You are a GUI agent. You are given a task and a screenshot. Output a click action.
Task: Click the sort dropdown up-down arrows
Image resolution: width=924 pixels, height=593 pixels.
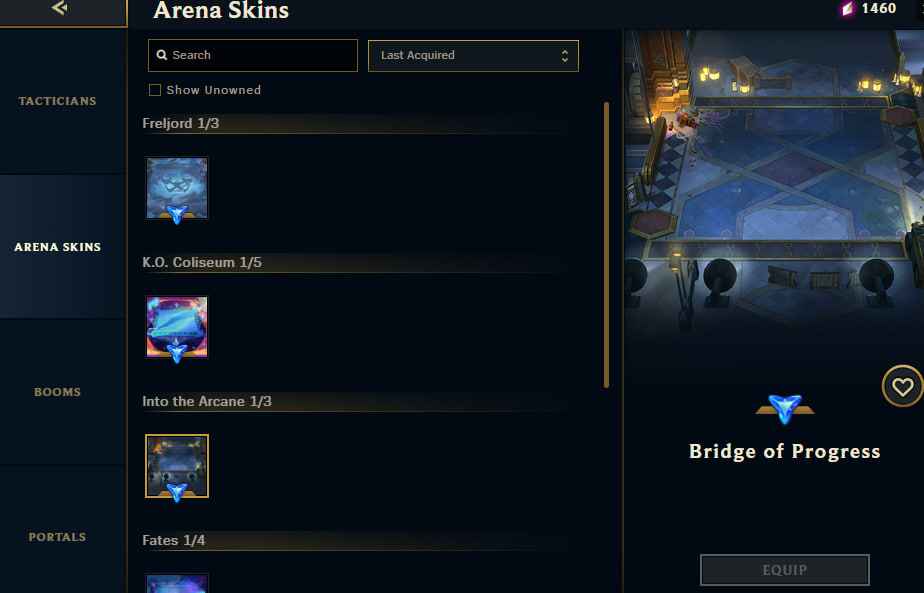pos(565,56)
